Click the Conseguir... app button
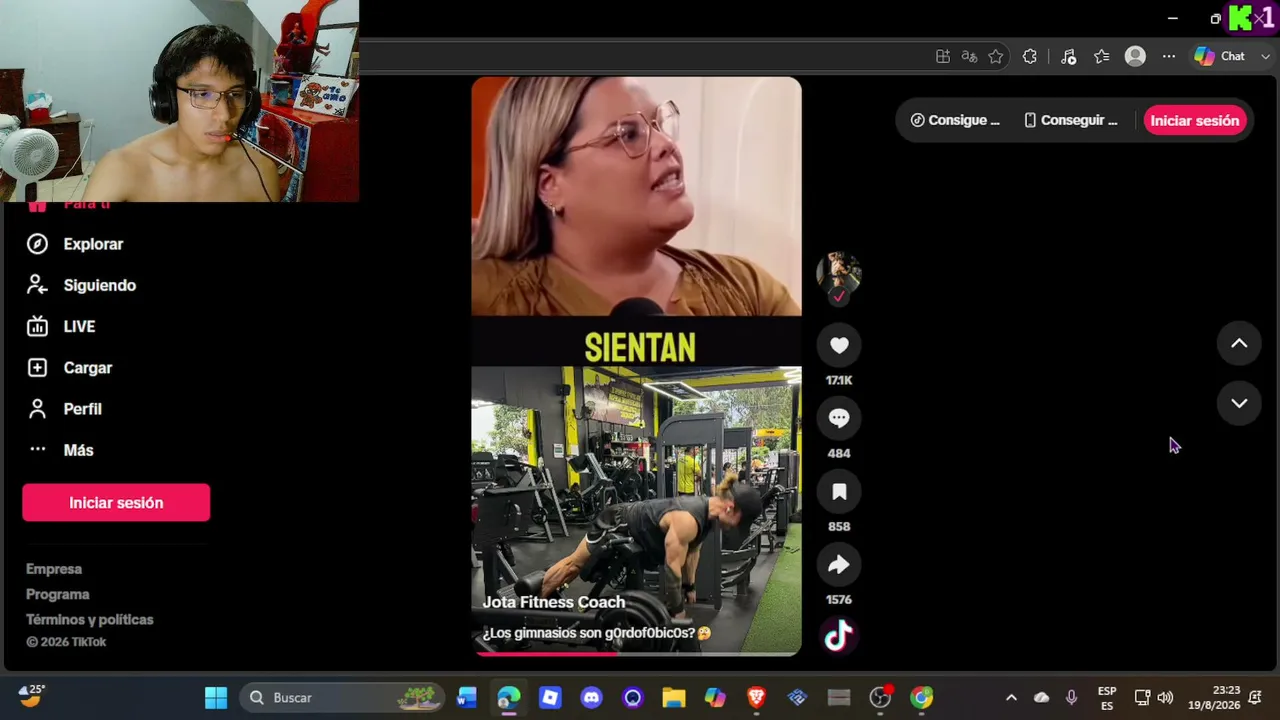1280x720 pixels. tap(1071, 120)
